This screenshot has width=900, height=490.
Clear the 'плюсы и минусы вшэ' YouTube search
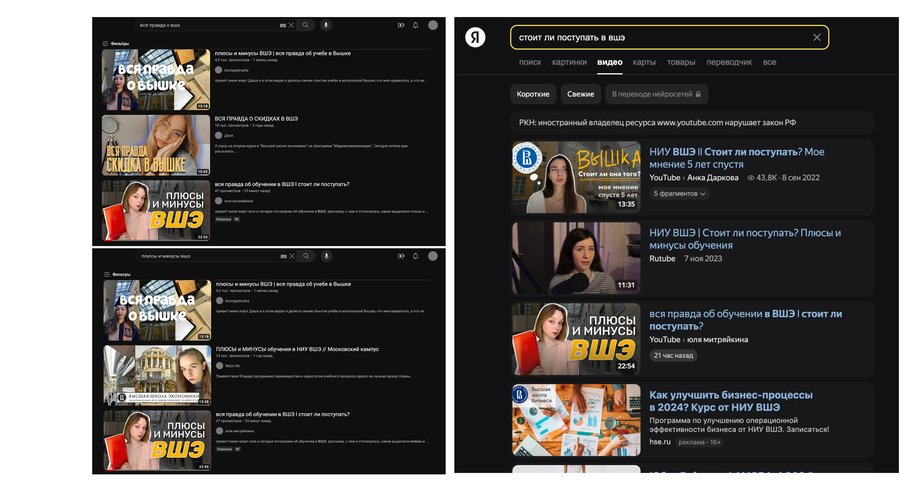coord(292,256)
